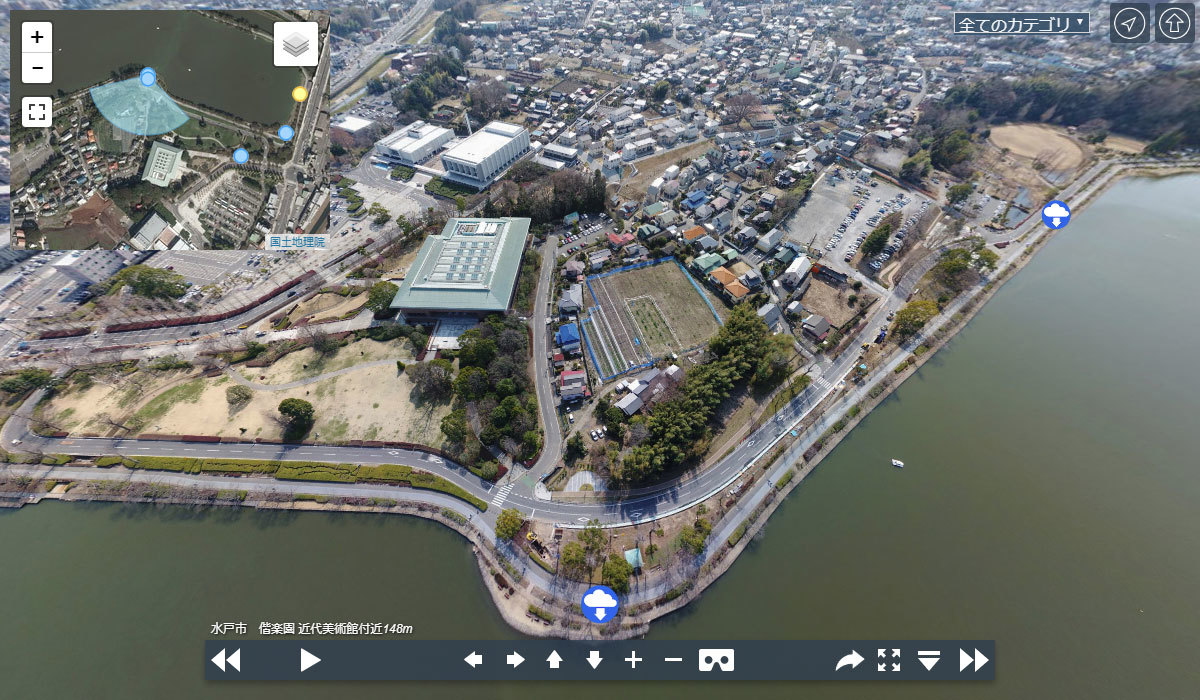Pan the view left
Viewport: 1200px width, 700px height.
pyautogui.click(x=474, y=660)
